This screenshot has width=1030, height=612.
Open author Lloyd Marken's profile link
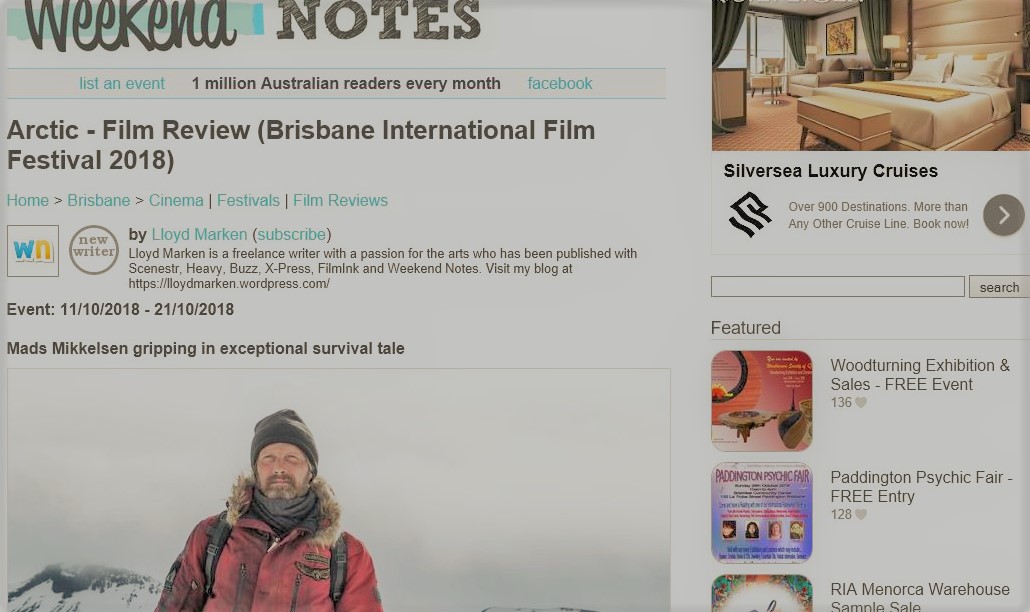(x=200, y=234)
